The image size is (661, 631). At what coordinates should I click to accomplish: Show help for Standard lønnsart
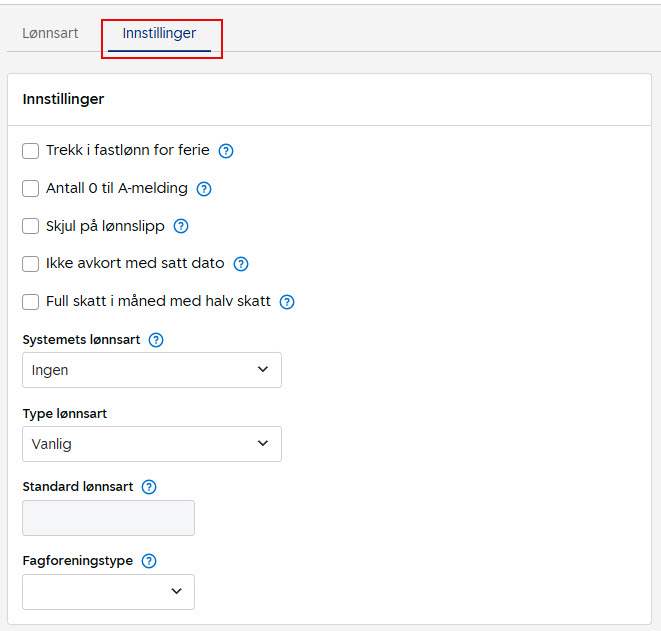tap(149, 487)
